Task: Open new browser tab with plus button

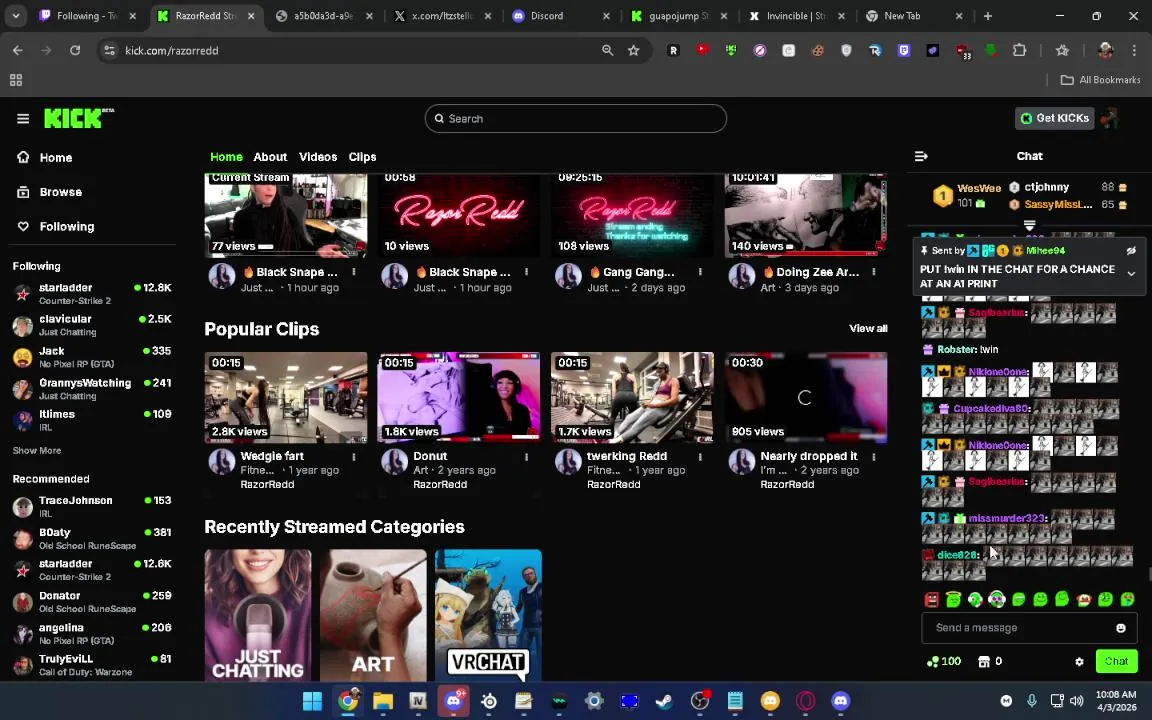Action: tap(987, 15)
